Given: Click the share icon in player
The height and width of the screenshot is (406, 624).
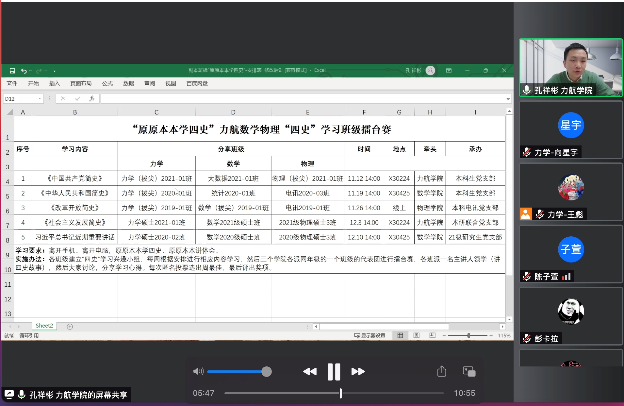Looking at the screenshot, I should pyautogui.click(x=441, y=371).
